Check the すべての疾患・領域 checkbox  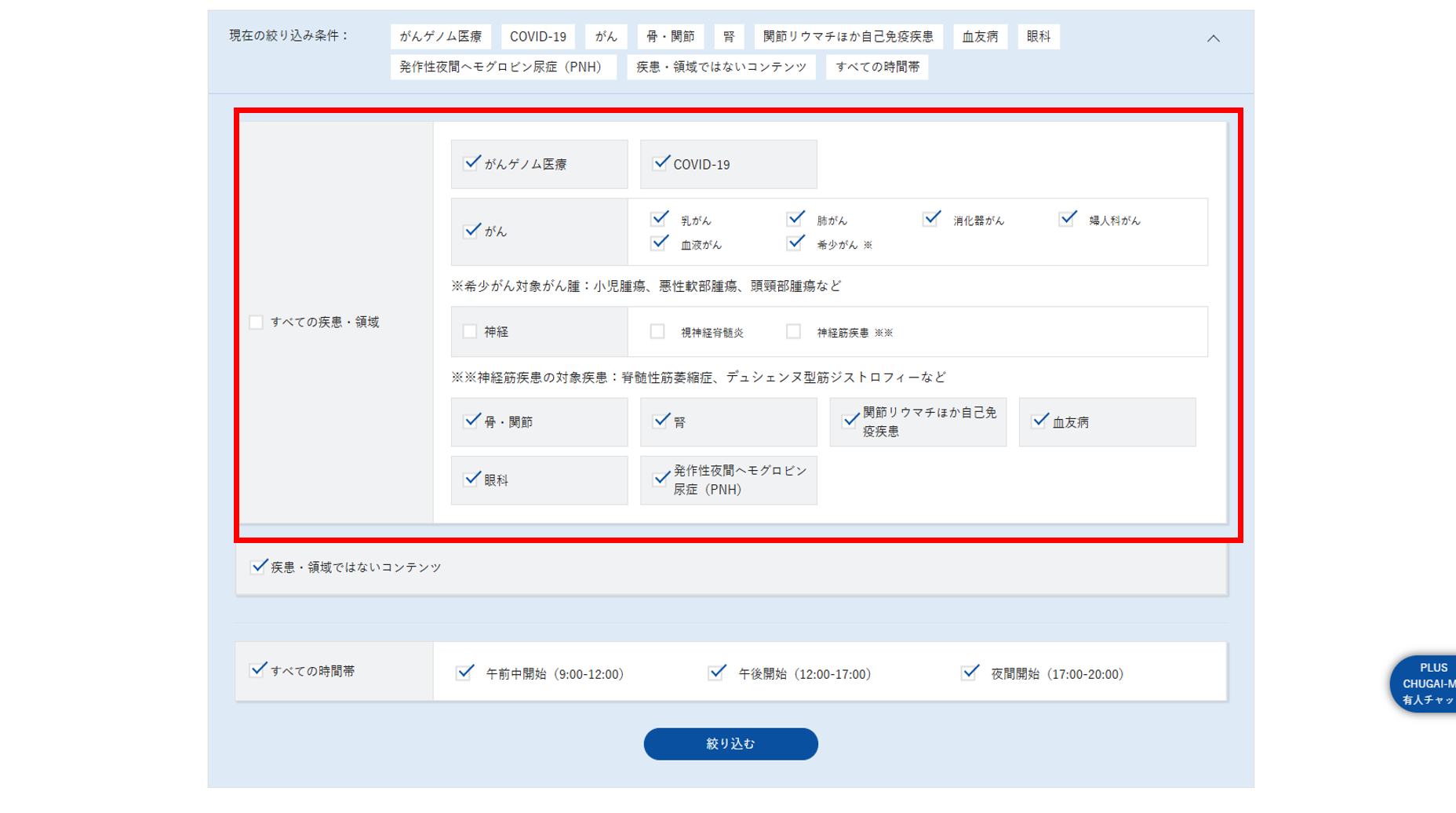pos(256,322)
